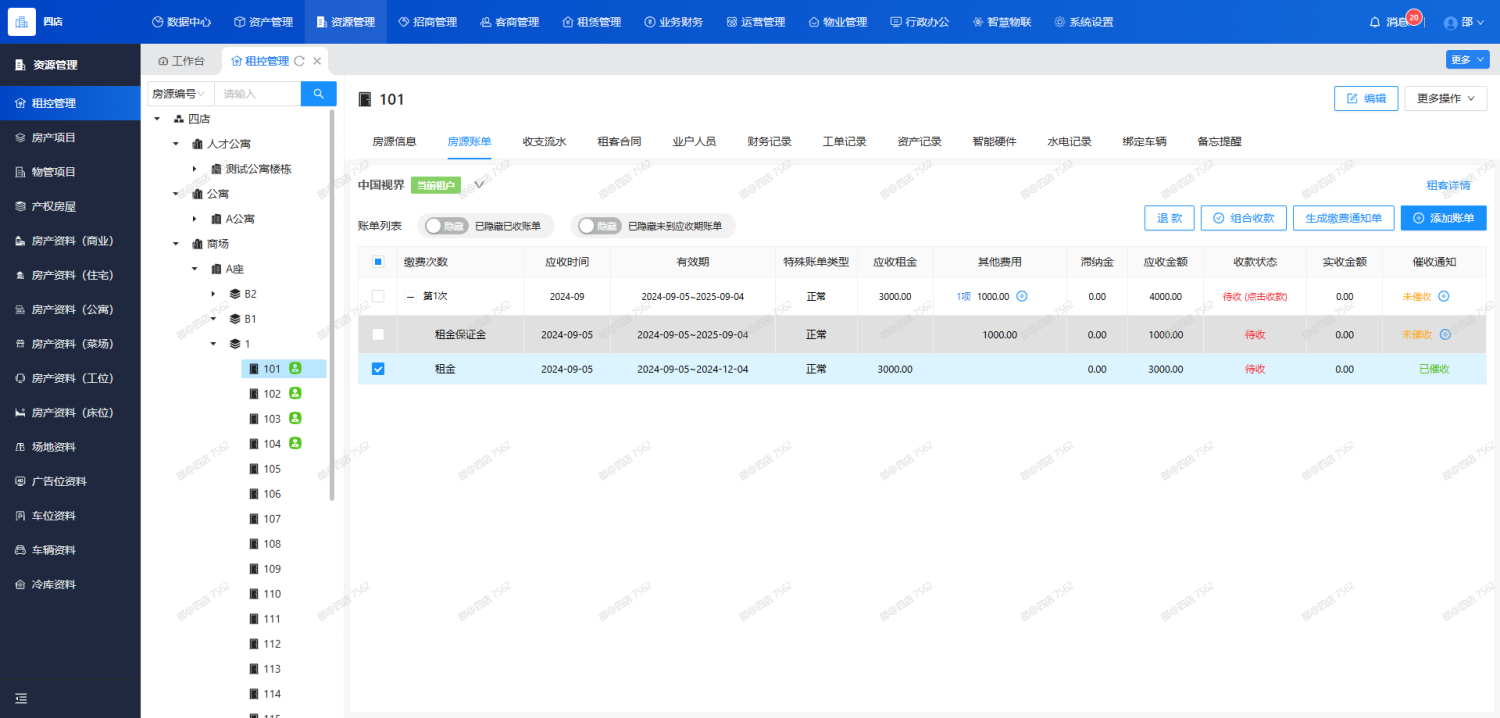Open 业务财务 top menu

point(673,22)
